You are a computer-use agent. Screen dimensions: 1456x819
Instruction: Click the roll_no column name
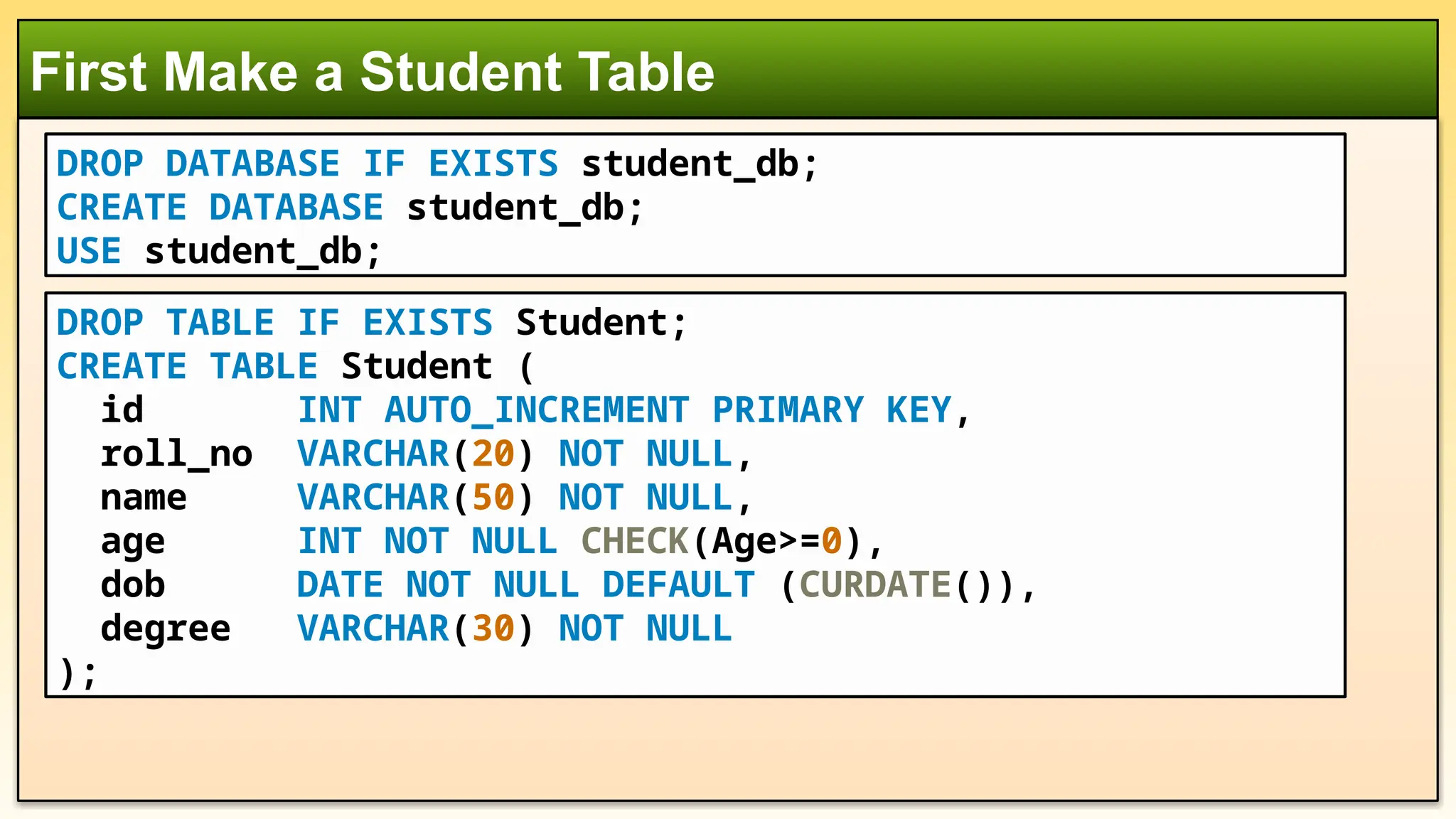click(x=176, y=454)
